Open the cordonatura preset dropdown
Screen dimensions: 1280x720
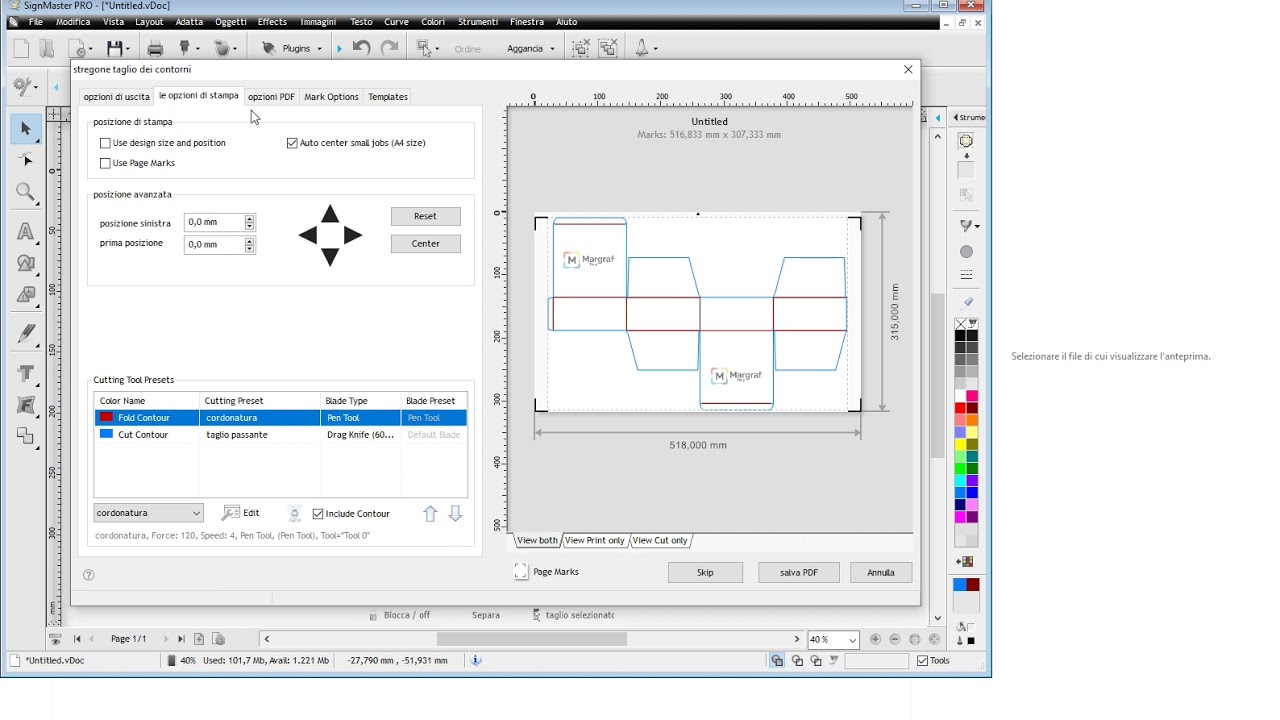tap(149, 513)
